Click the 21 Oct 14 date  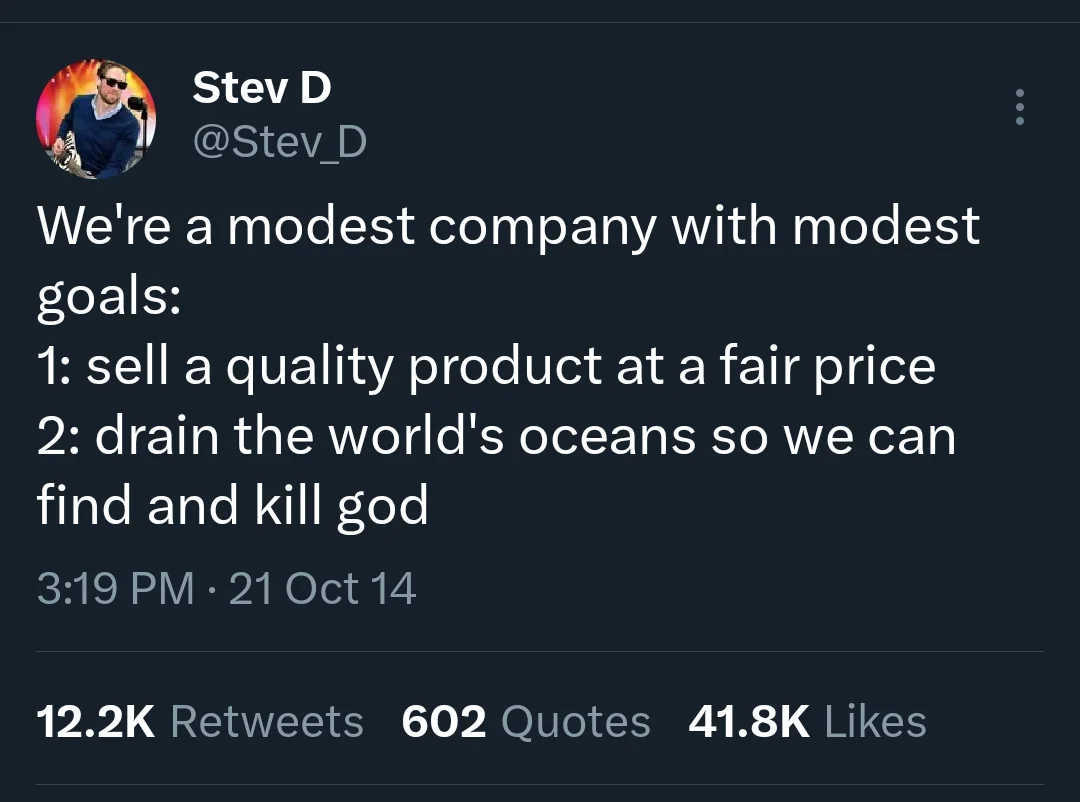pyautogui.click(x=322, y=588)
